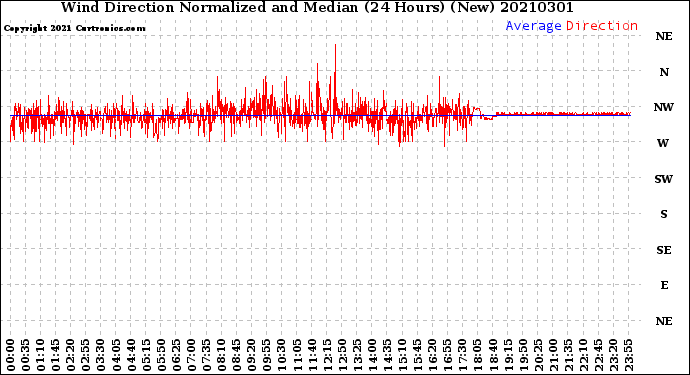Click the 17:30 time label
This screenshot has height=375, width=690.
[x=463, y=355]
